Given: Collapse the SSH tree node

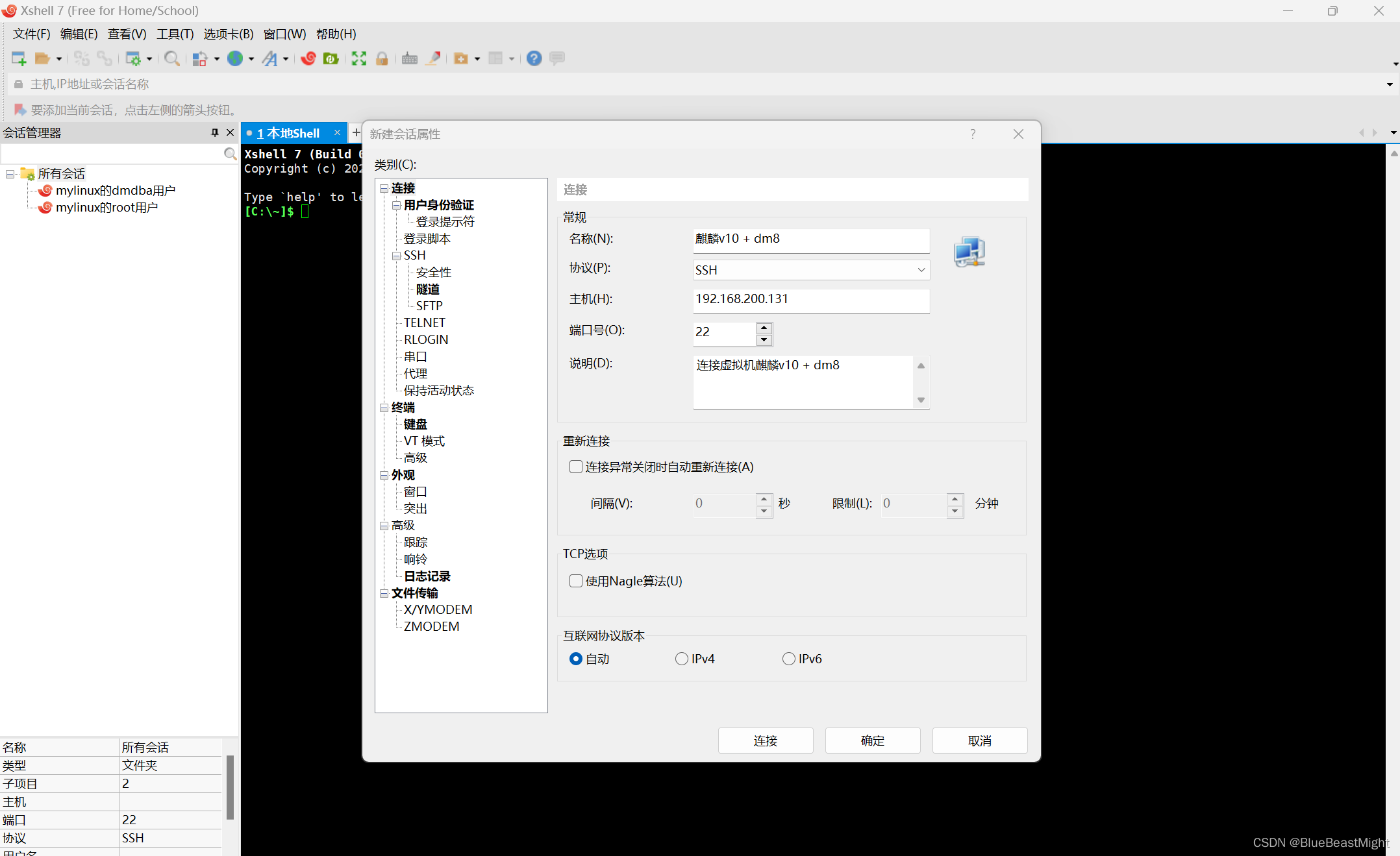Looking at the screenshot, I should click(x=396, y=256).
